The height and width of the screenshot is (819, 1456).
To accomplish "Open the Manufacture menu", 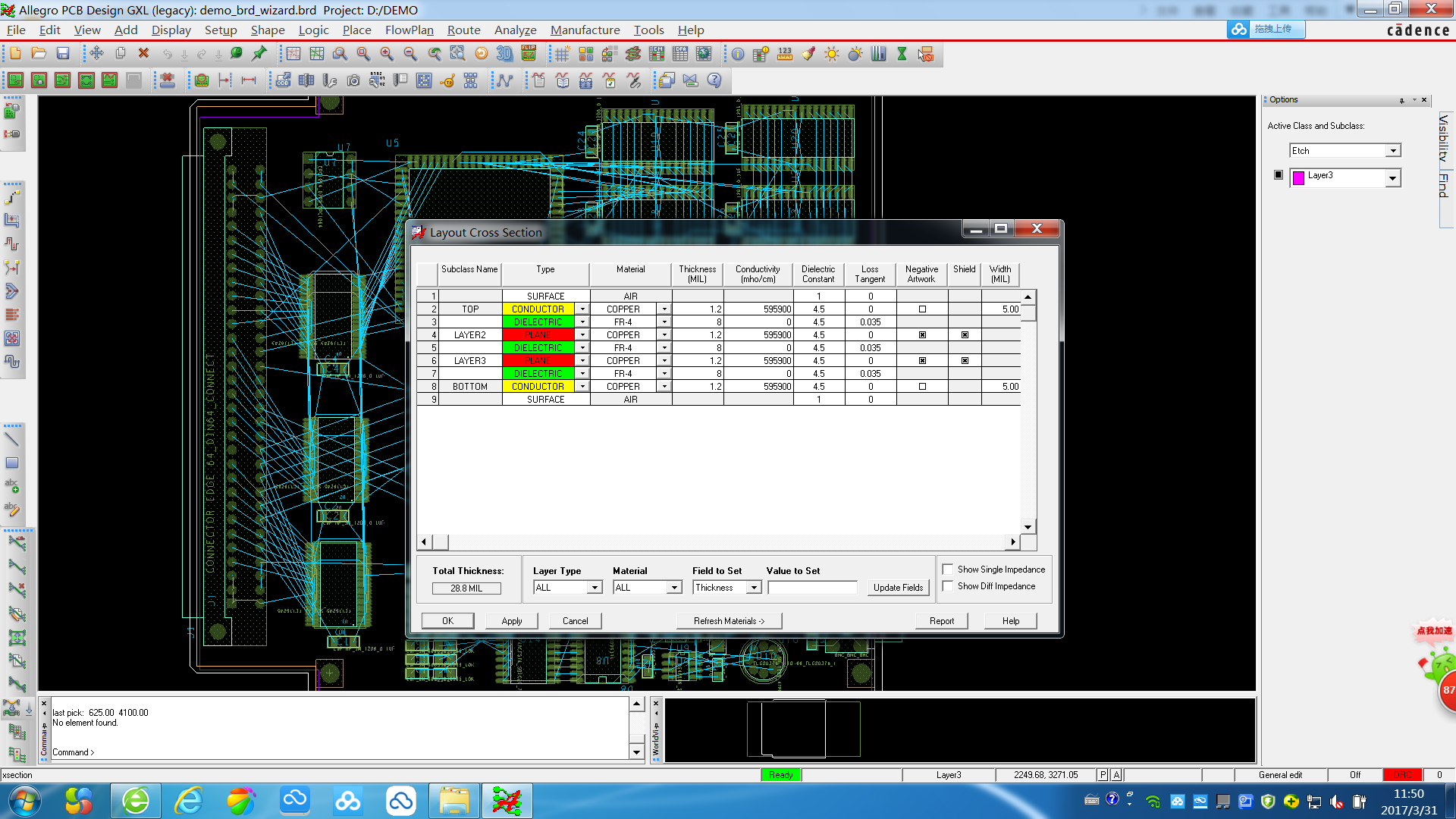I will [585, 30].
